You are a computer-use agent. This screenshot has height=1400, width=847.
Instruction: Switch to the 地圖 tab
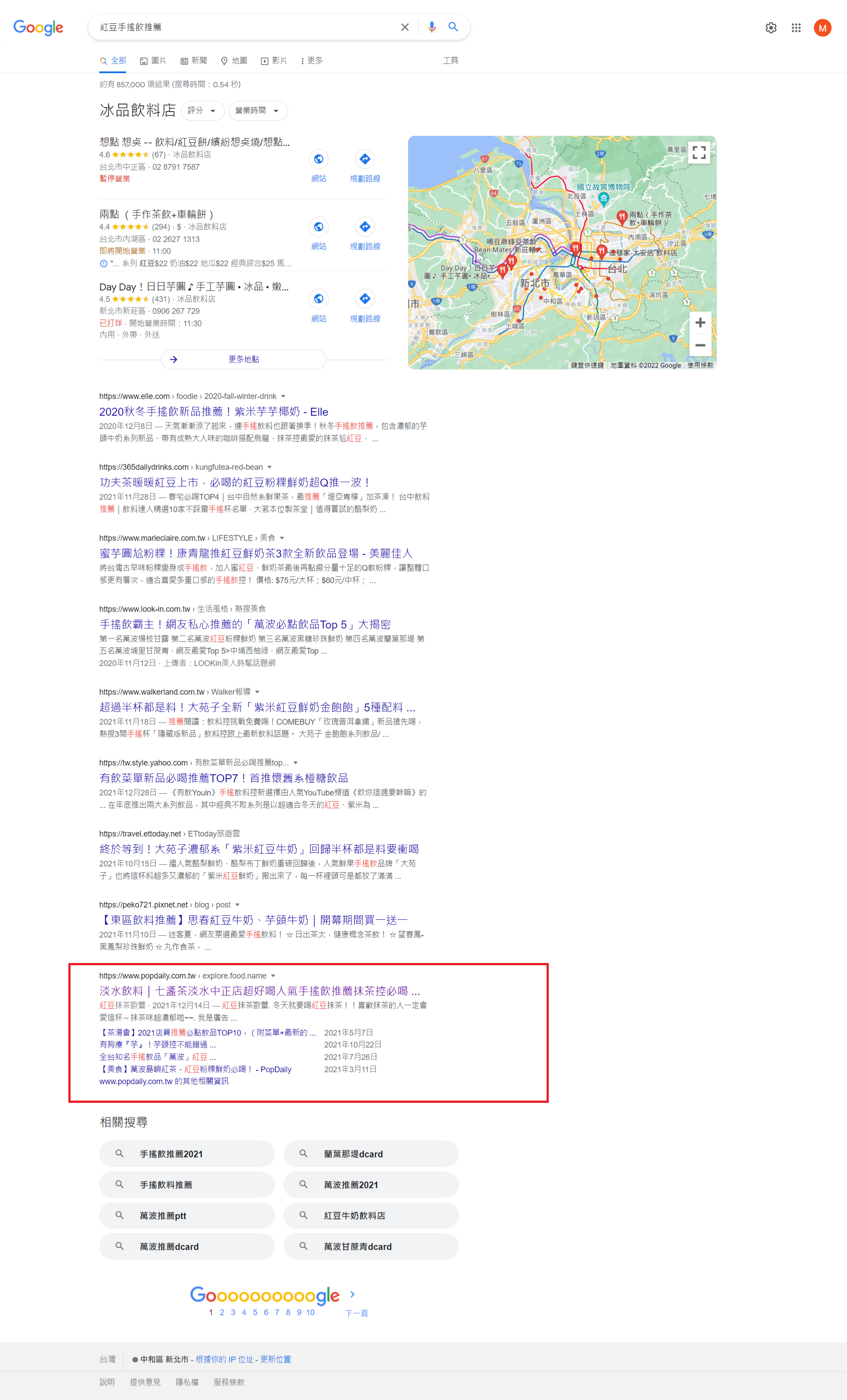click(234, 61)
